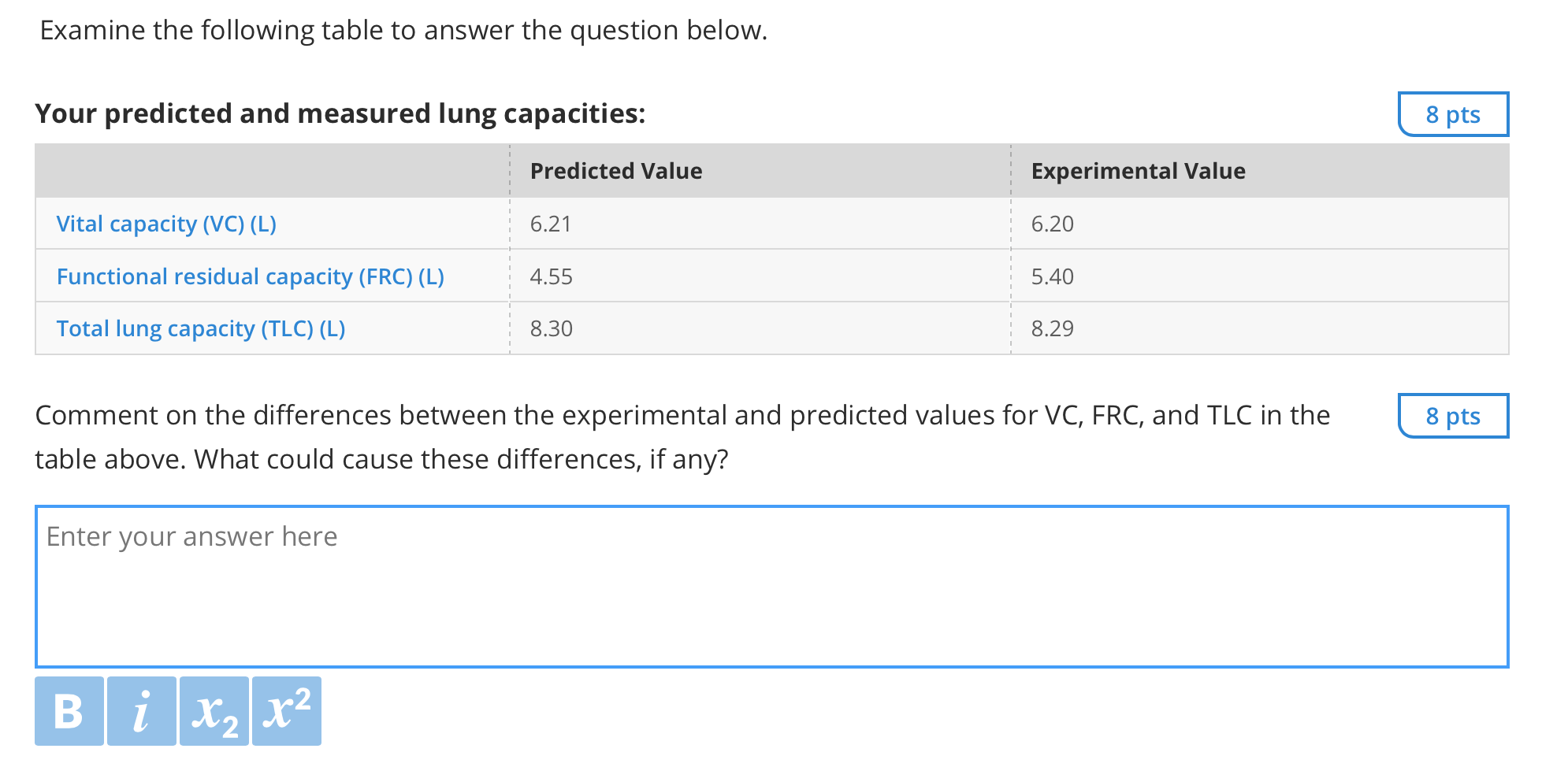1568x767 pixels.
Task: Toggle bold formatting in the answer editor
Action: click(69, 710)
